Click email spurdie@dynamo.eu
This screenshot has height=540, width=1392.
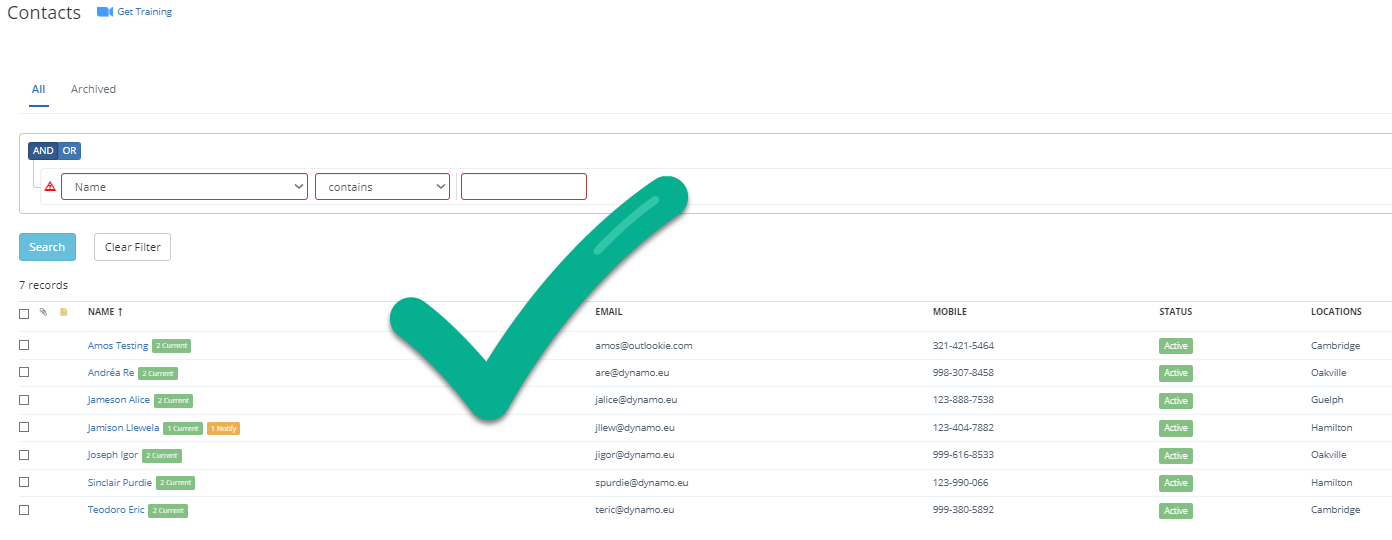[642, 483]
